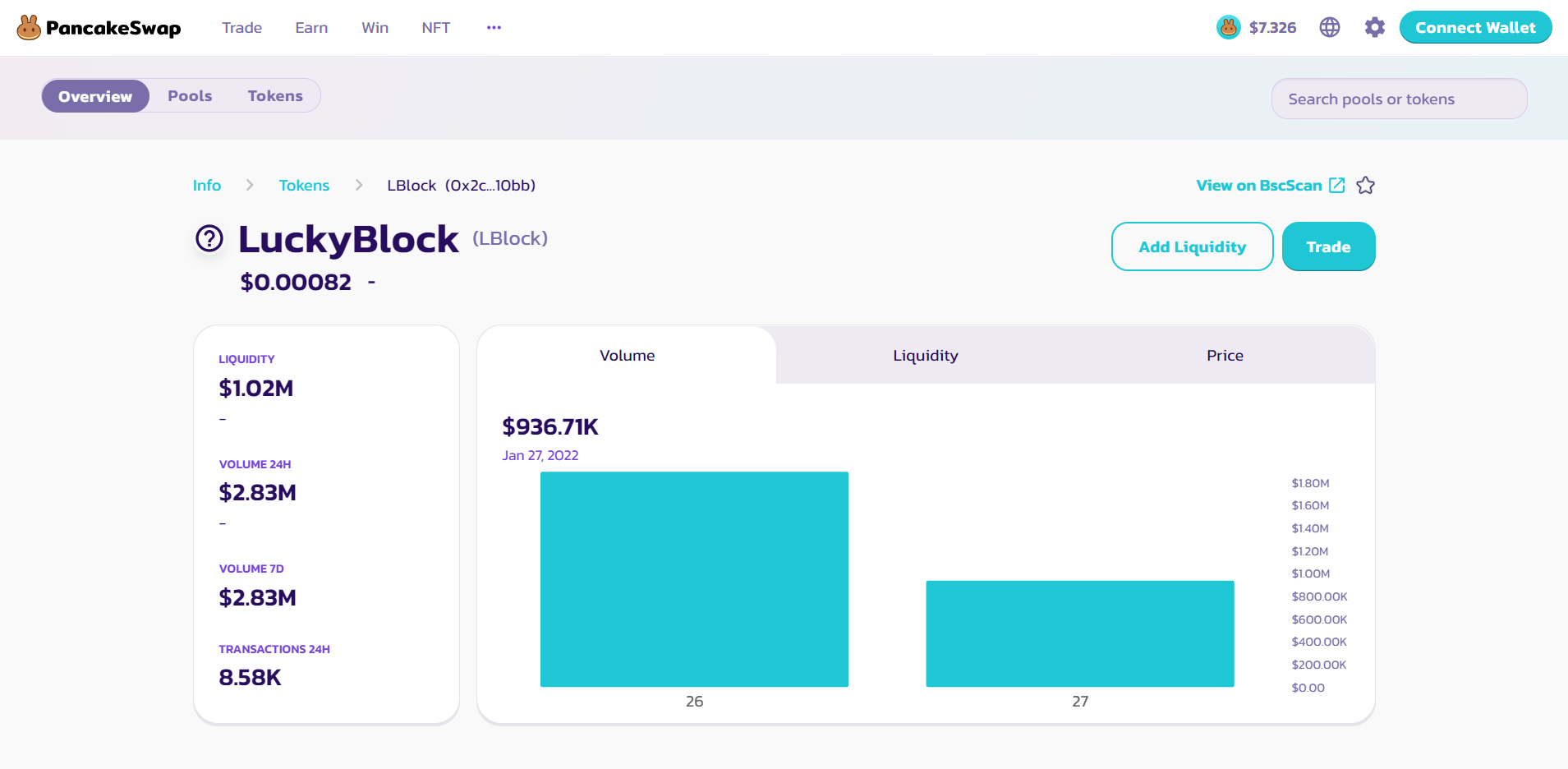
Task: Click the $936.71K volume value
Action: [550, 427]
